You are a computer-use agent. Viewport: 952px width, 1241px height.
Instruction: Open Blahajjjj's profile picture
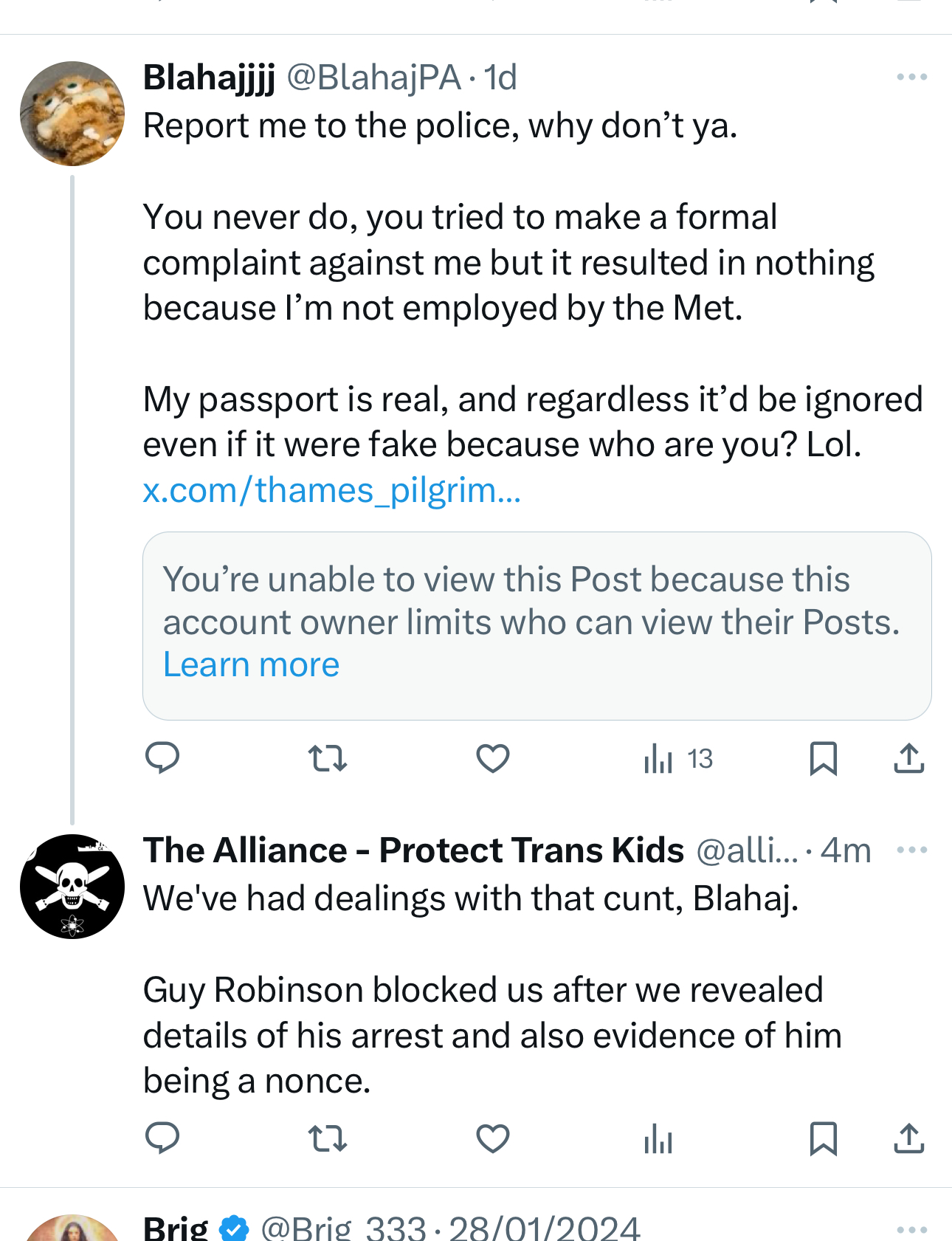click(72, 113)
